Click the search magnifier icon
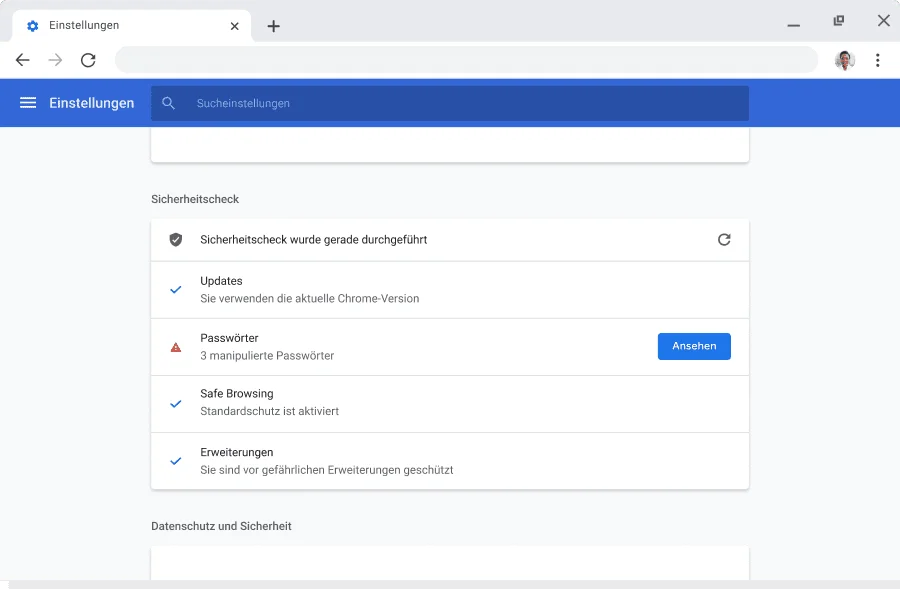 pos(168,103)
